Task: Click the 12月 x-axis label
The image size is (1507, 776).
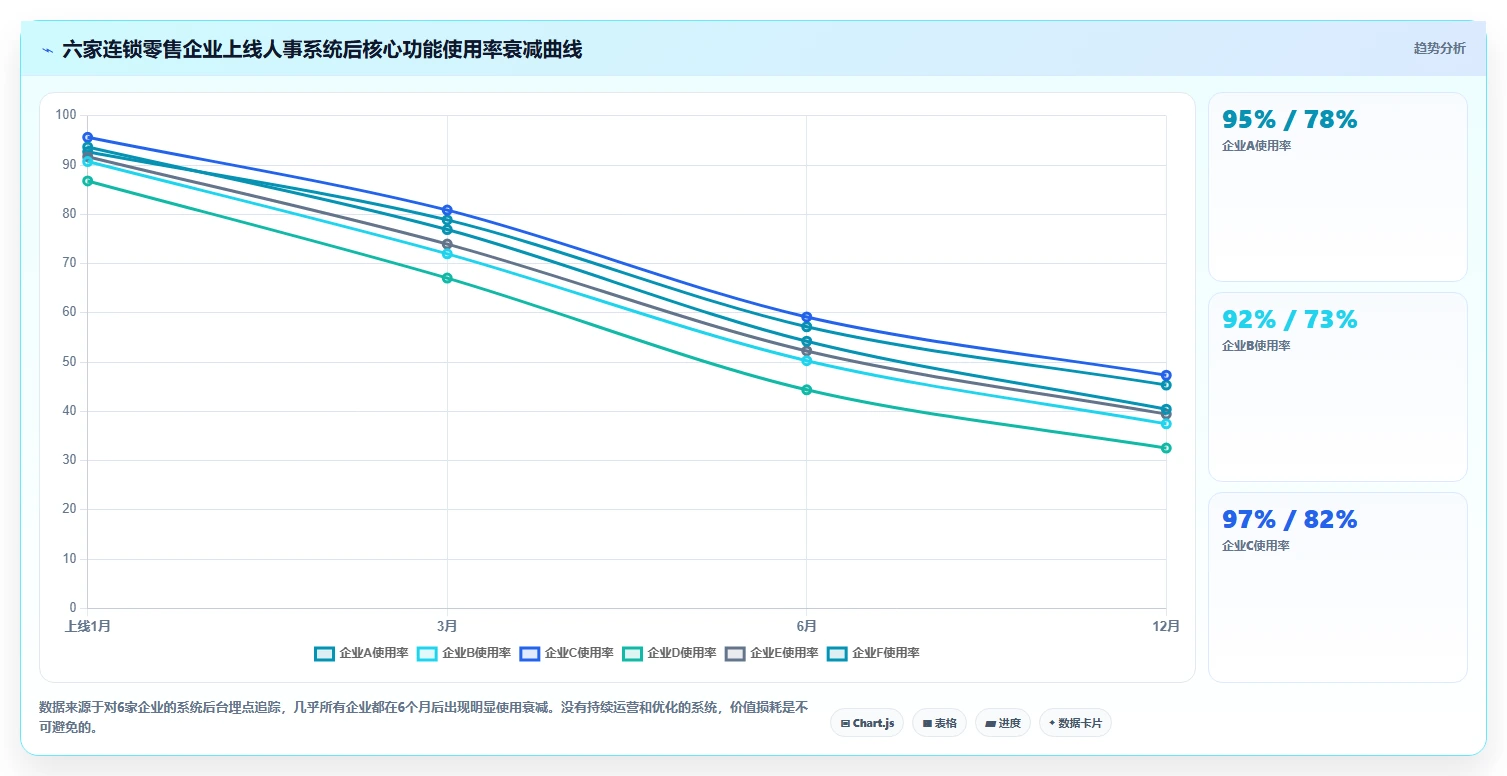Action: coord(1166,627)
